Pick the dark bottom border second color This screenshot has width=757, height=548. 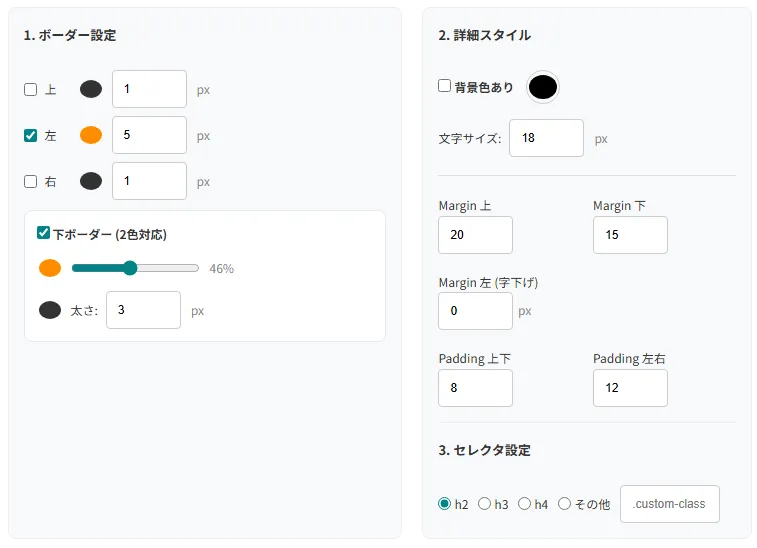50,310
